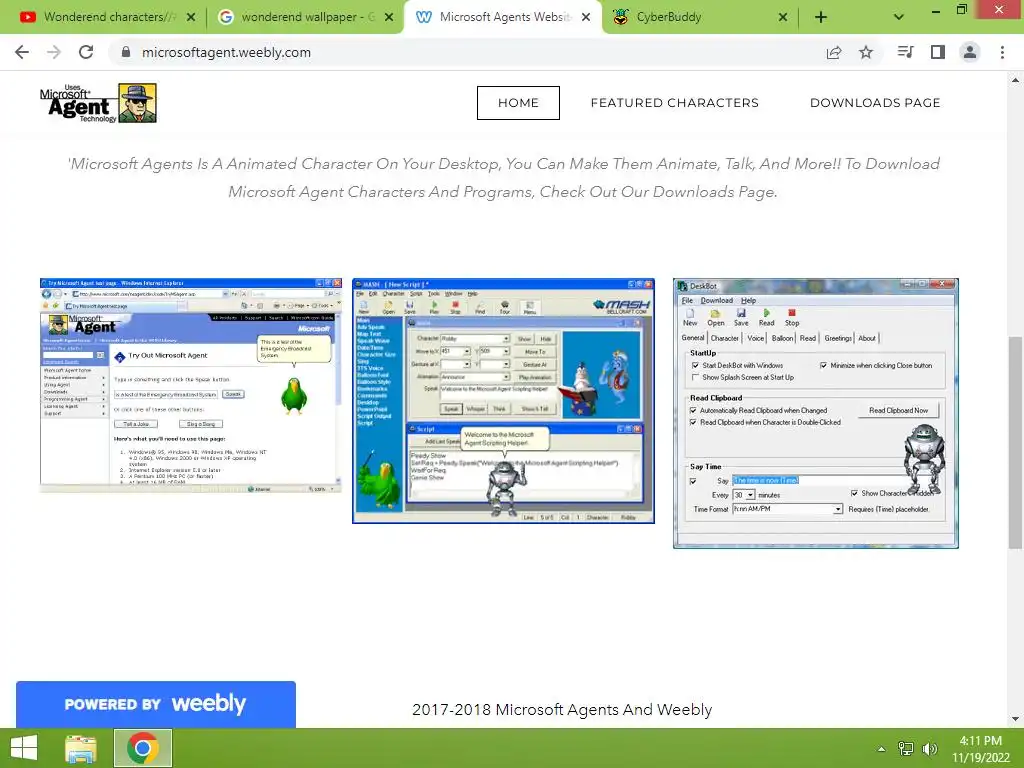This screenshot has width=1024, height=768.
Task: Click the Powered by Weebly banner
Action: tap(155, 704)
